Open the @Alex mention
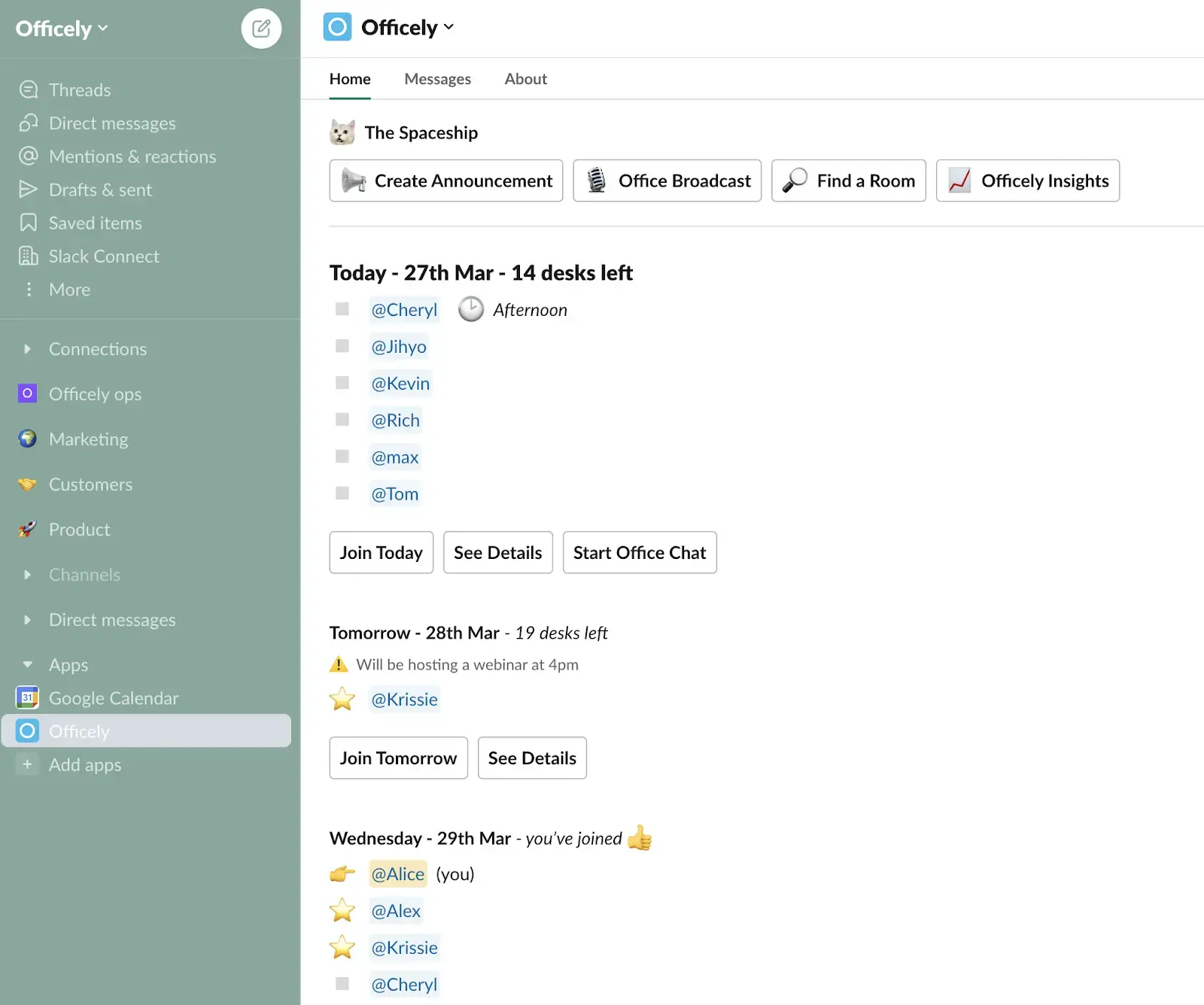This screenshot has width=1204, height=1005. pos(396,911)
